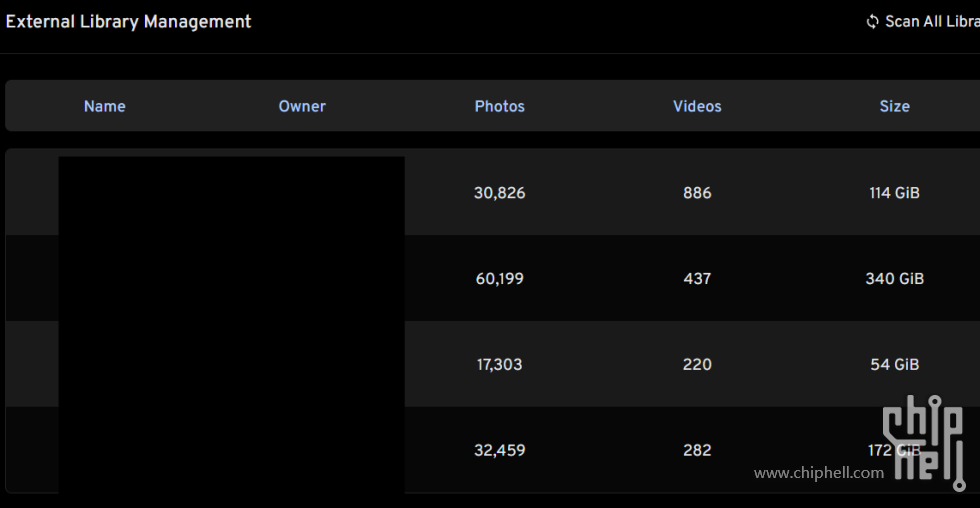Click the 30,826 photos count
Viewport: 980px width, 508px height.
tap(499, 193)
